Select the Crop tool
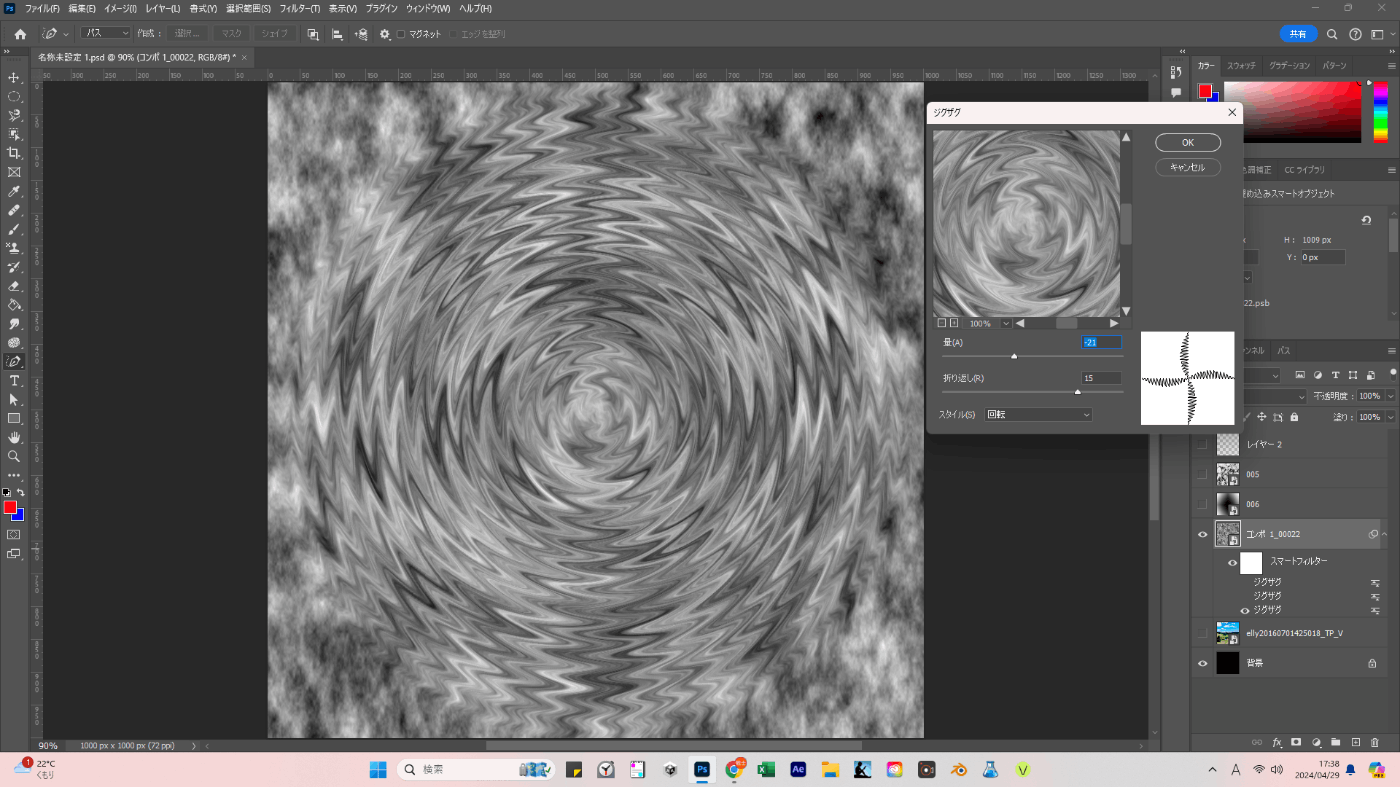The image size is (1400, 787). coord(14,153)
